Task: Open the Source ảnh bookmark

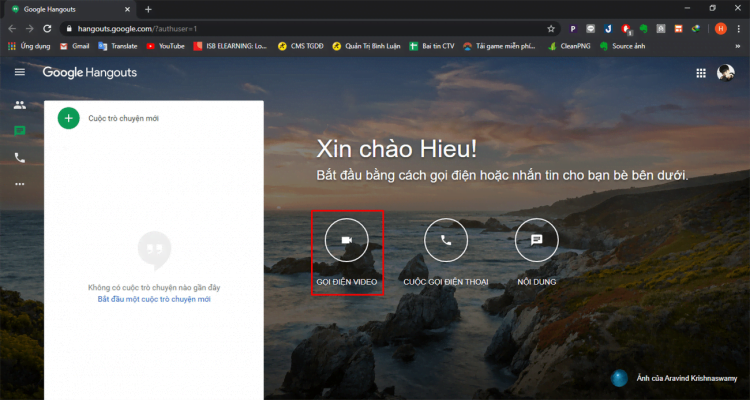Action: click(x=623, y=46)
